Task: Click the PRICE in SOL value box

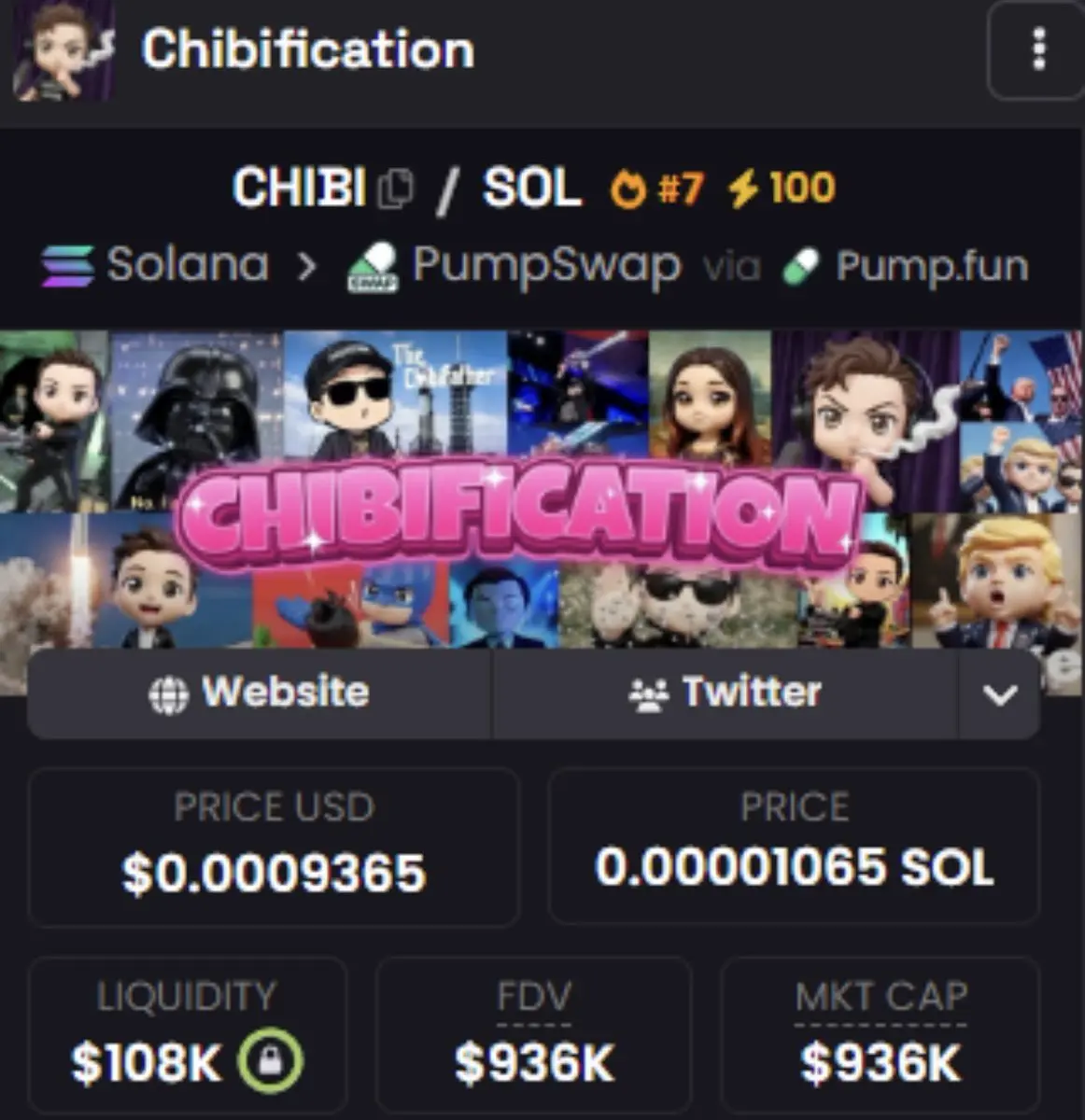Action: coord(794,846)
